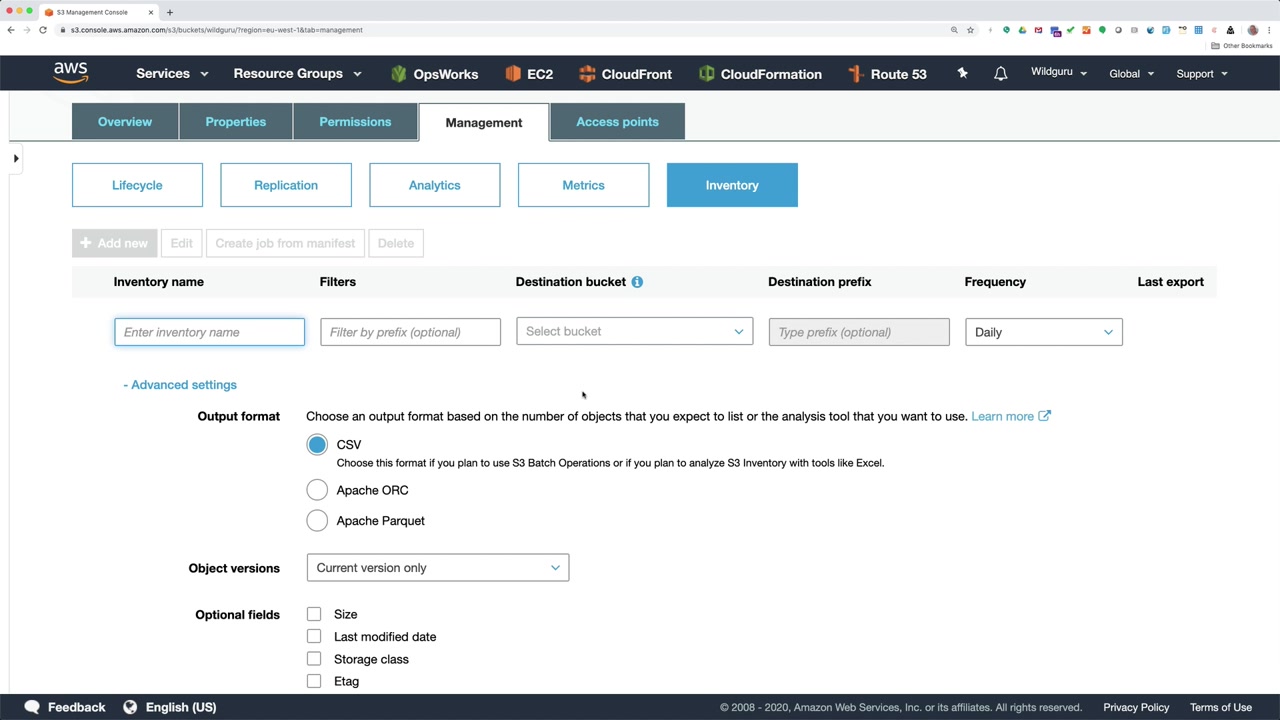1280x720 pixels.
Task: Check the Etag optional field
Action: pos(314,681)
